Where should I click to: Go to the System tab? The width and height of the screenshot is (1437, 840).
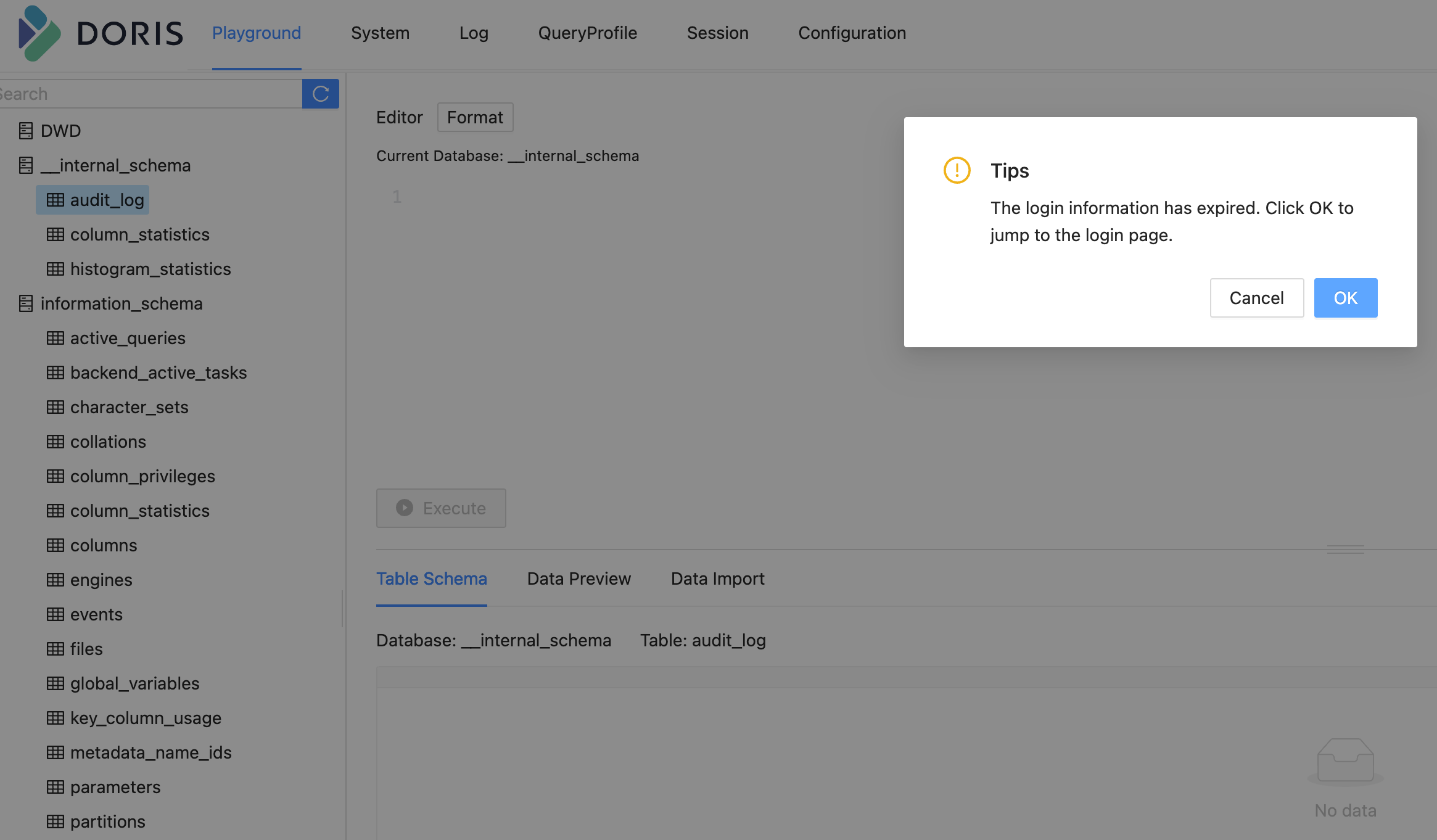(x=380, y=33)
